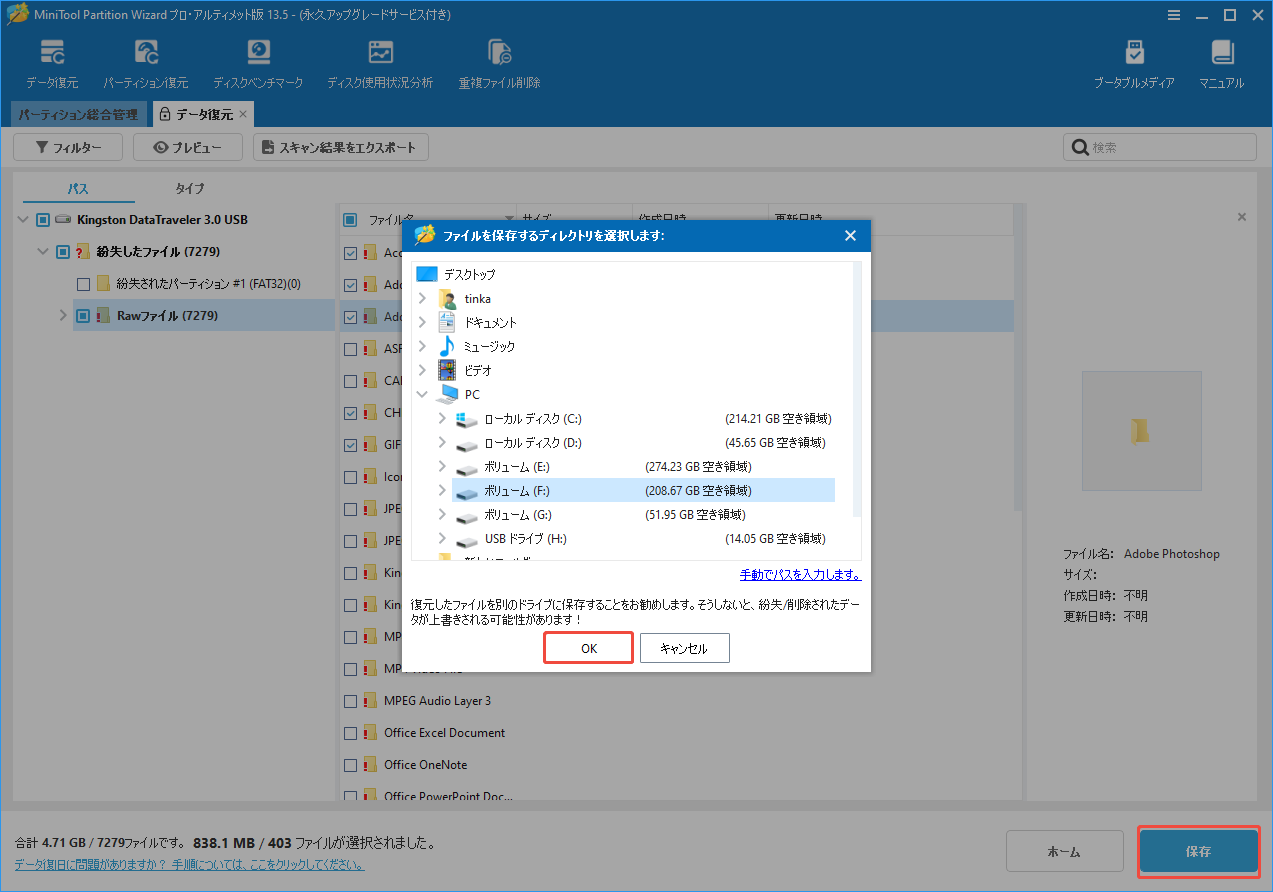
Task: Click the hamburger menu icon top right
Action: [1173, 15]
